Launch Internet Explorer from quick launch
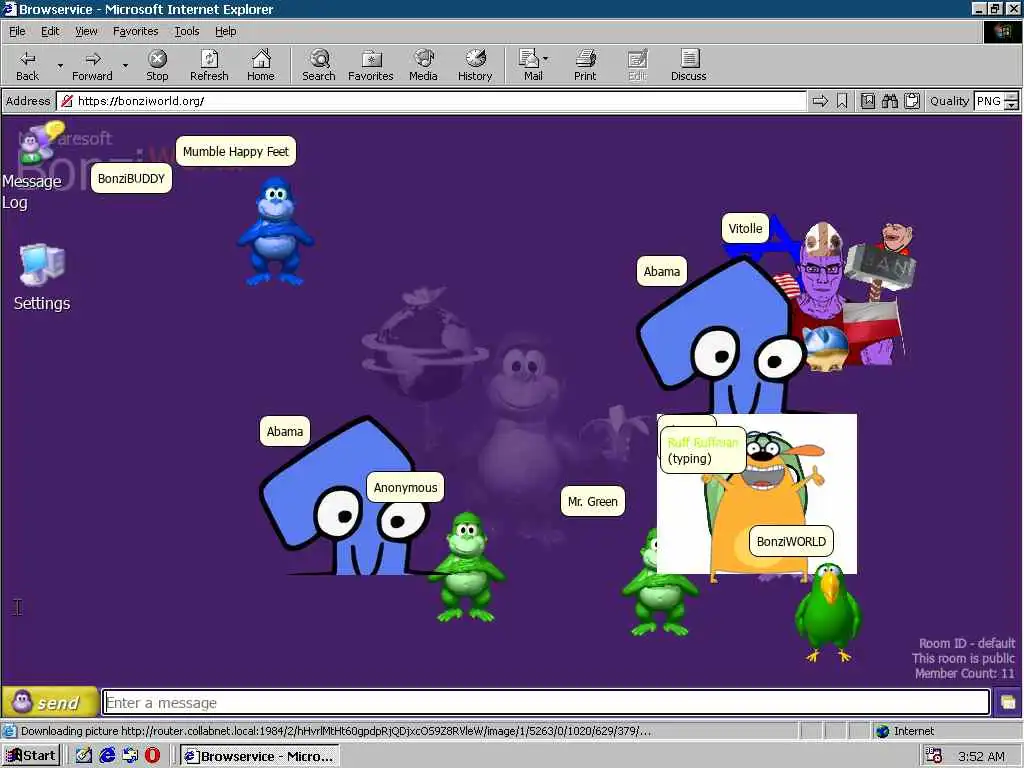The height and width of the screenshot is (768, 1024). (x=107, y=756)
